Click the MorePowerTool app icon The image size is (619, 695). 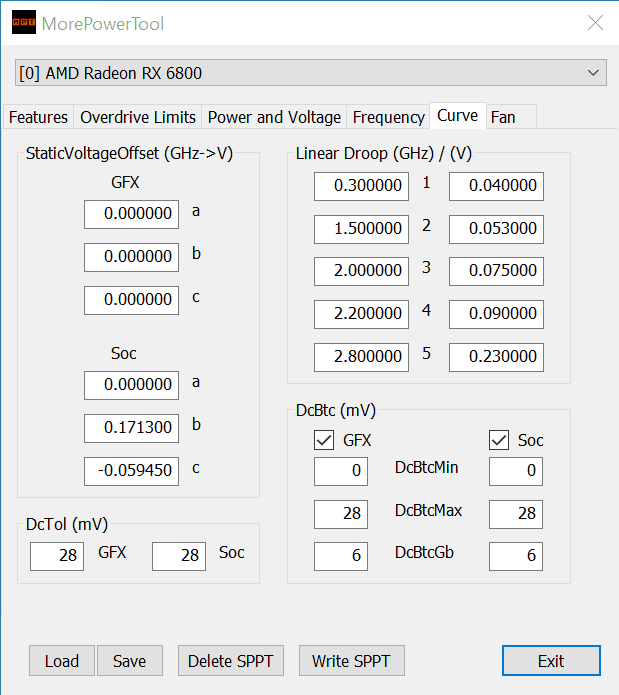(23, 22)
